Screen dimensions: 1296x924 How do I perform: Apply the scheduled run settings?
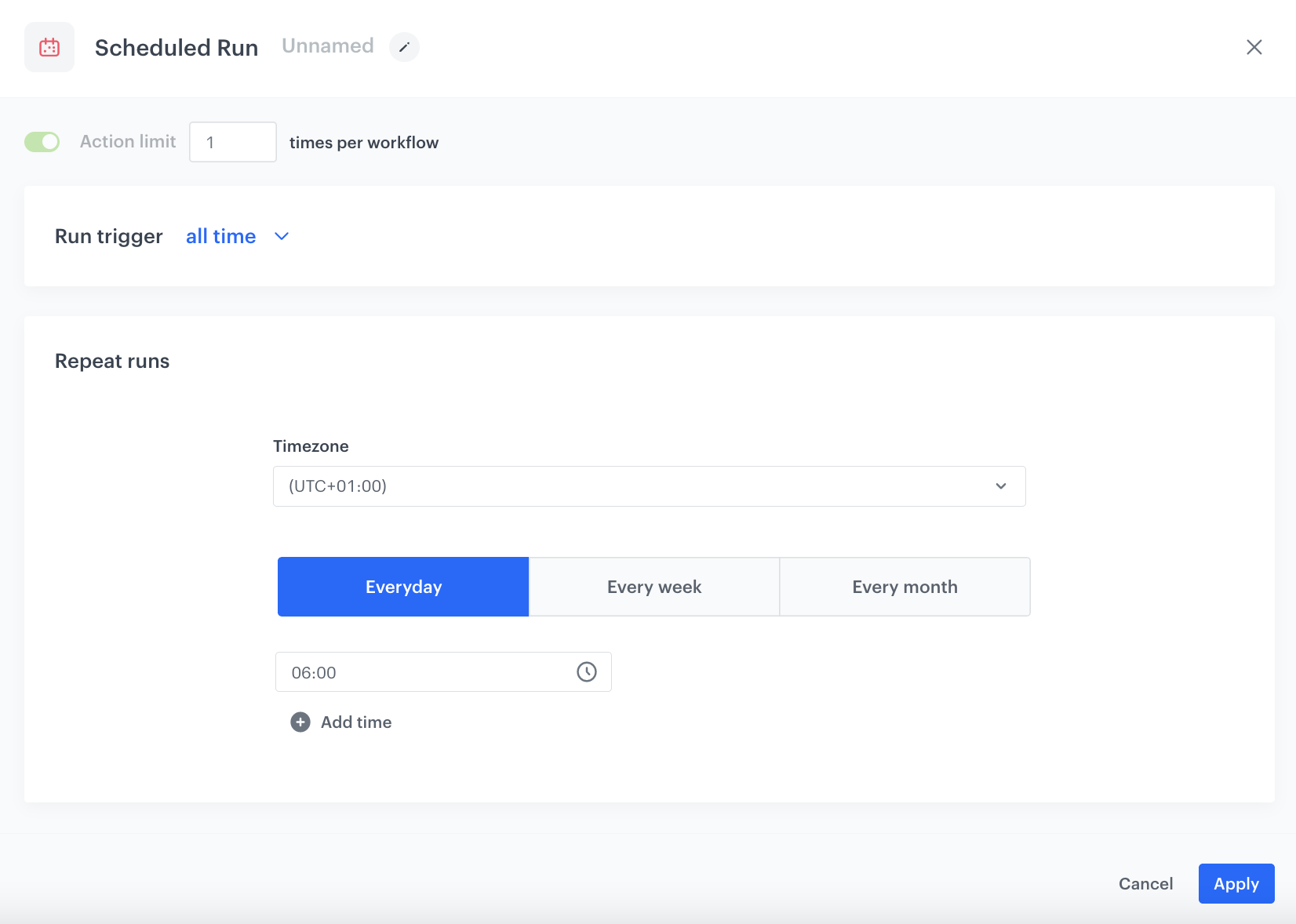[x=1236, y=883]
